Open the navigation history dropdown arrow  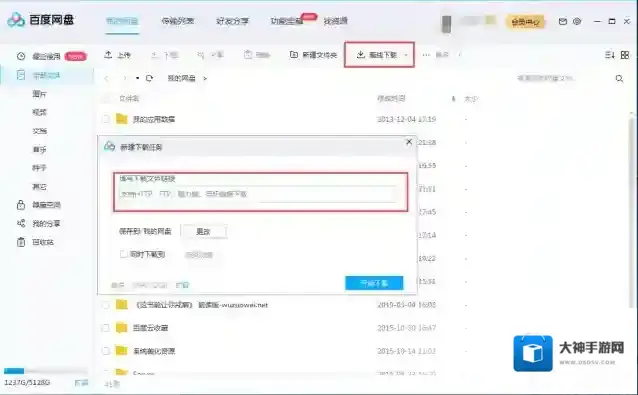[x=138, y=78]
